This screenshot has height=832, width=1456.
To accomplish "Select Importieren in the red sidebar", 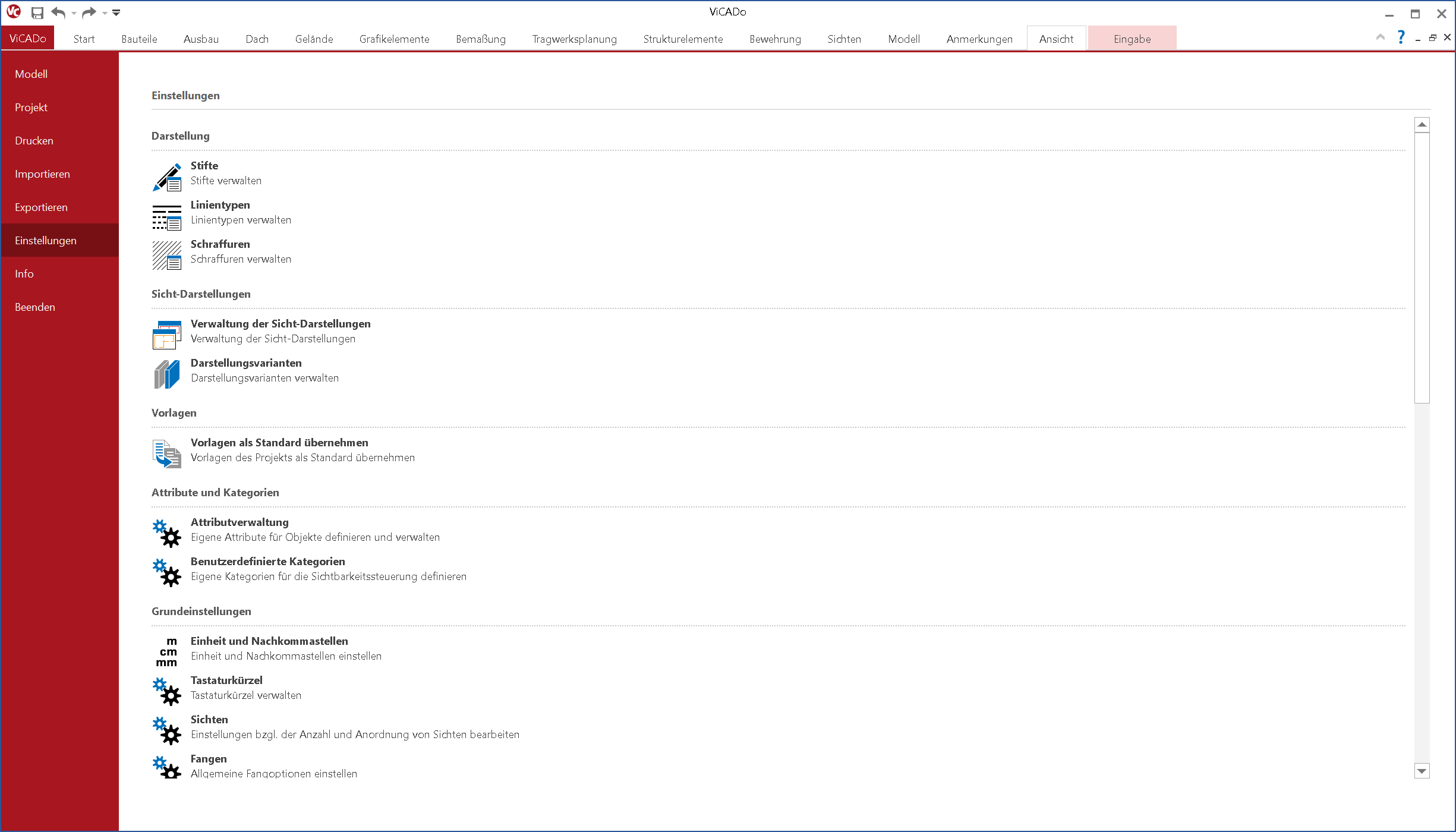I will coord(59,174).
